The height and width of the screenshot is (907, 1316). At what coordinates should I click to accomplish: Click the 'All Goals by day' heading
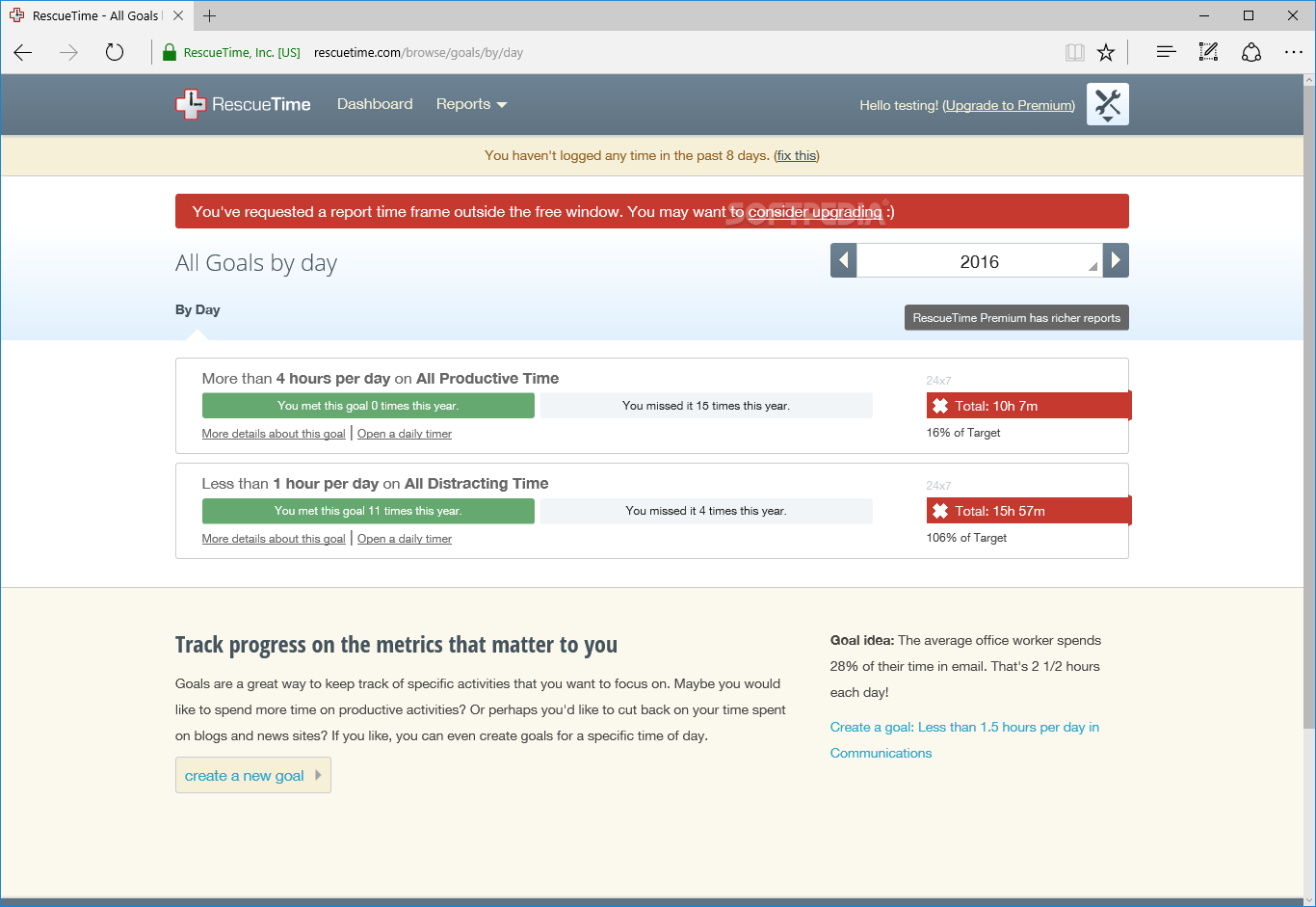256,263
